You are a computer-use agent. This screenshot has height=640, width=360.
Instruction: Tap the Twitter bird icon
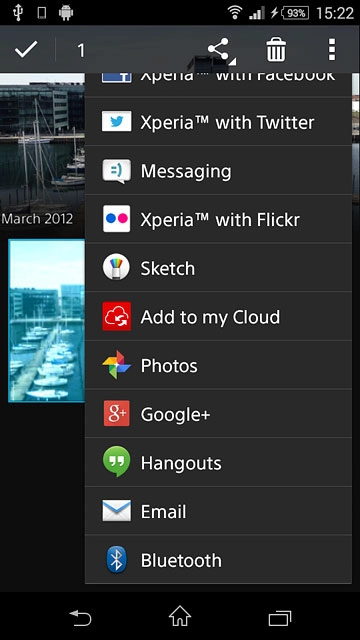117,121
